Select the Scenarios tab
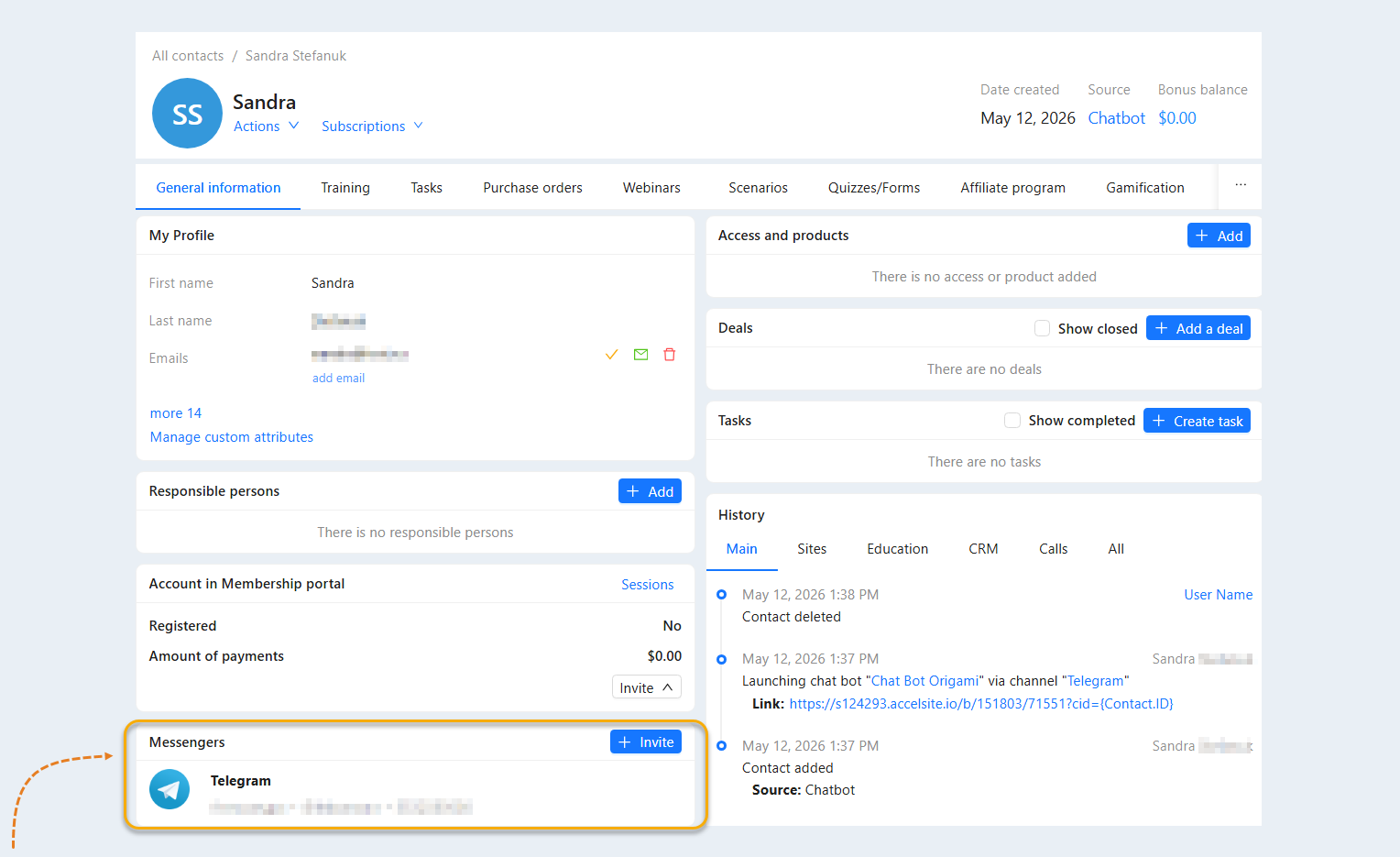The height and width of the screenshot is (857, 1400). [758, 188]
